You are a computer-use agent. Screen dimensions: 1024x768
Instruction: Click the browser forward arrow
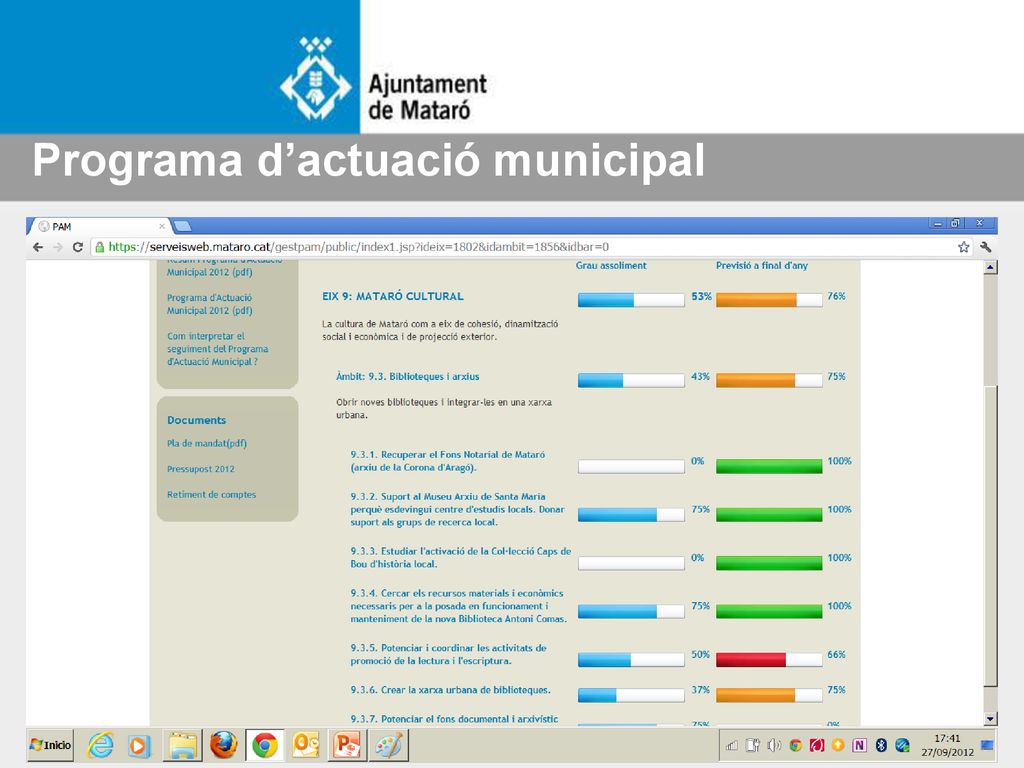tap(58, 247)
